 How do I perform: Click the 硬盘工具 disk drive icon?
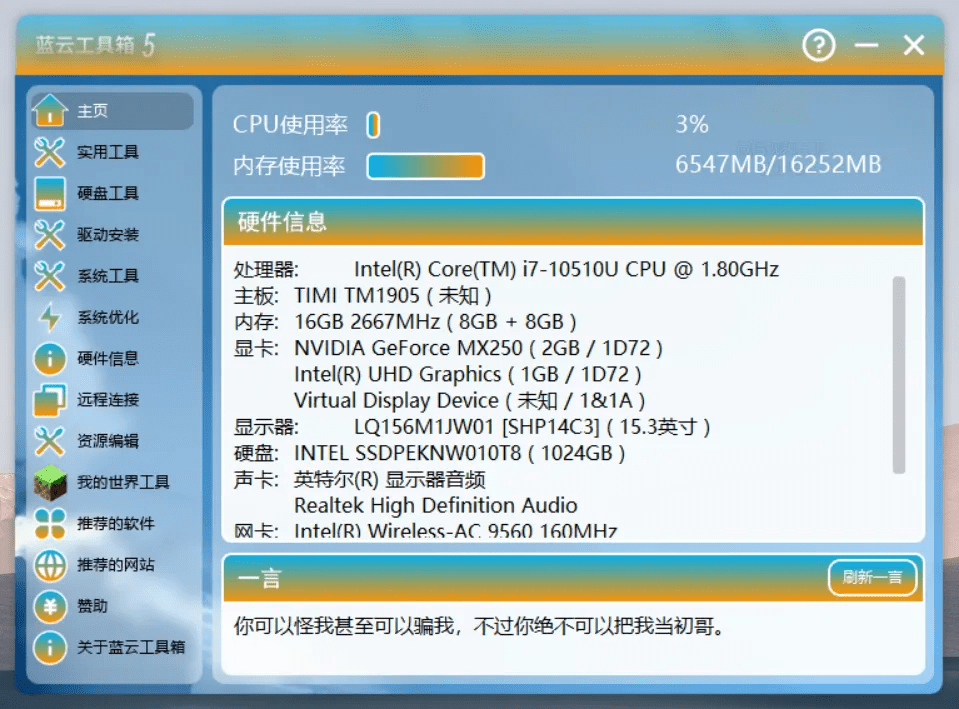pyautogui.click(x=49, y=193)
